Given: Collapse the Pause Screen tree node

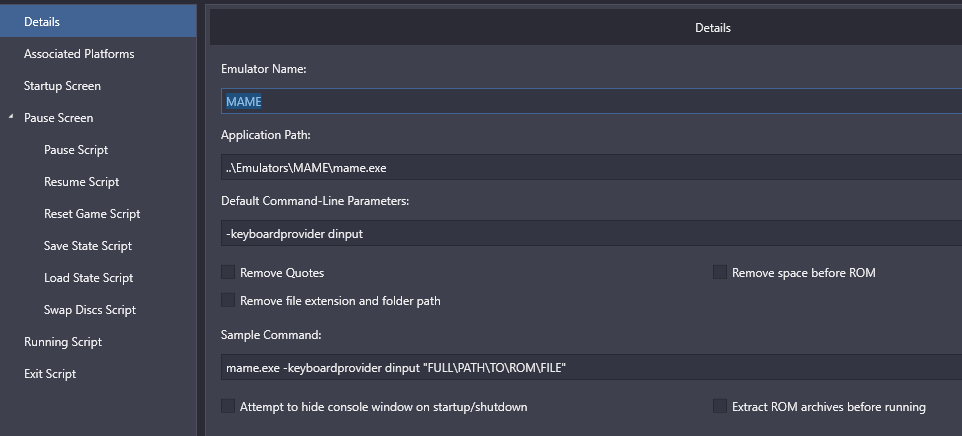Looking at the screenshot, I should pyautogui.click(x=11, y=118).
